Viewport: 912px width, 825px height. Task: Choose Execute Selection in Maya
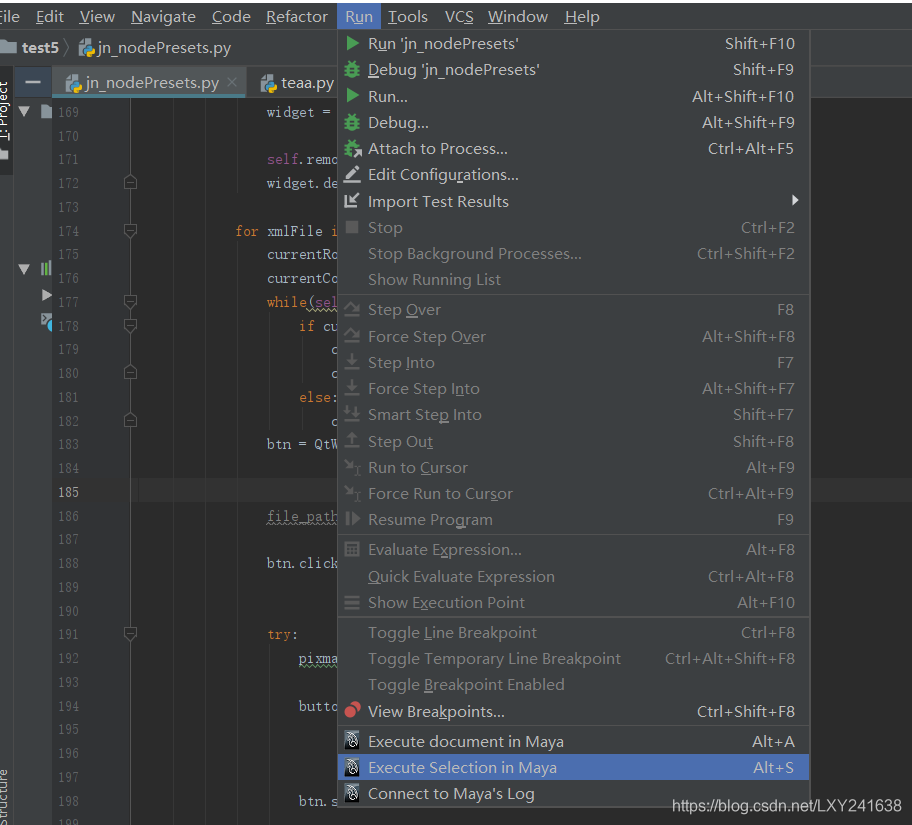point(573,767)
